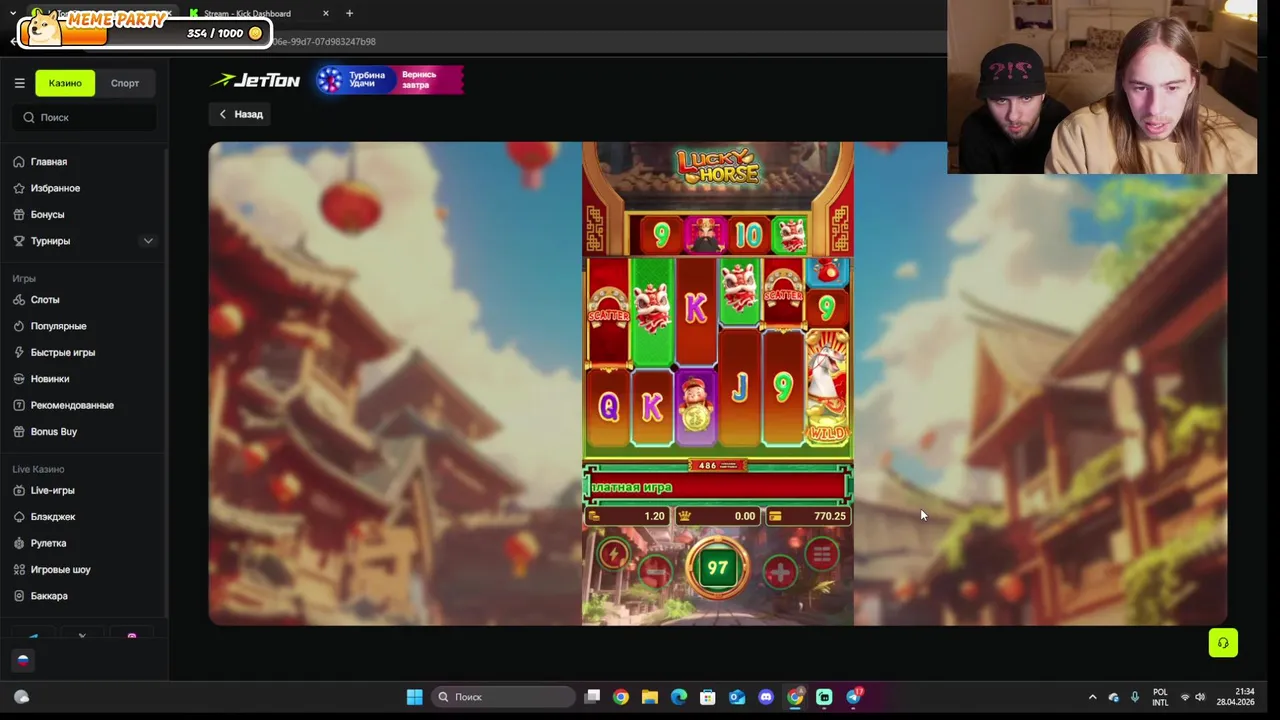Open the Турбина Удачи banner
1280x720 pixels.
point(390,80)
